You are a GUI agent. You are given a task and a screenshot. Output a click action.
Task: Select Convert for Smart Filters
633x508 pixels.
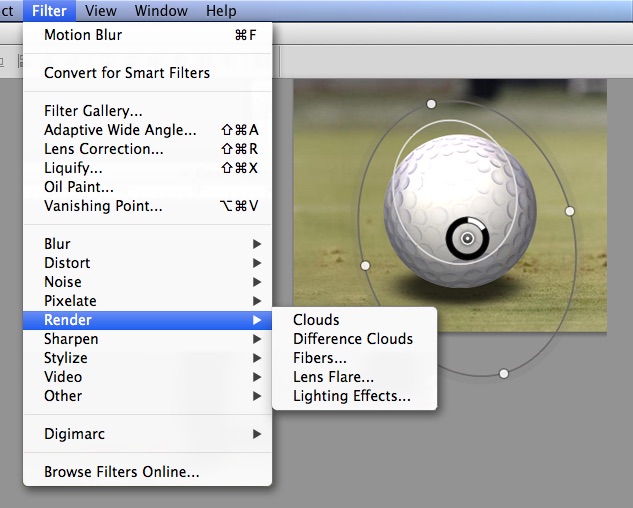[125, 73]
